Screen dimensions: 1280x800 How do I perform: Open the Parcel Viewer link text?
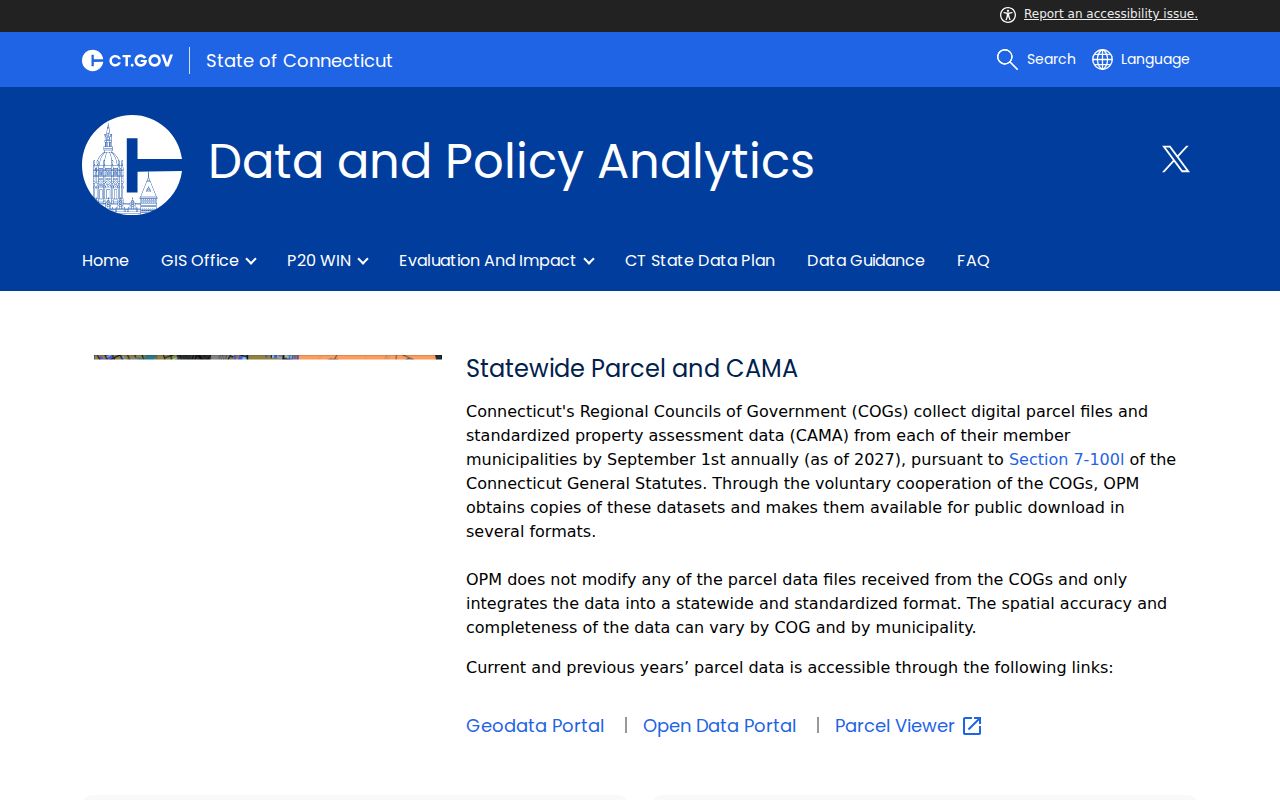pyautogui.click(x=895, y=726)
